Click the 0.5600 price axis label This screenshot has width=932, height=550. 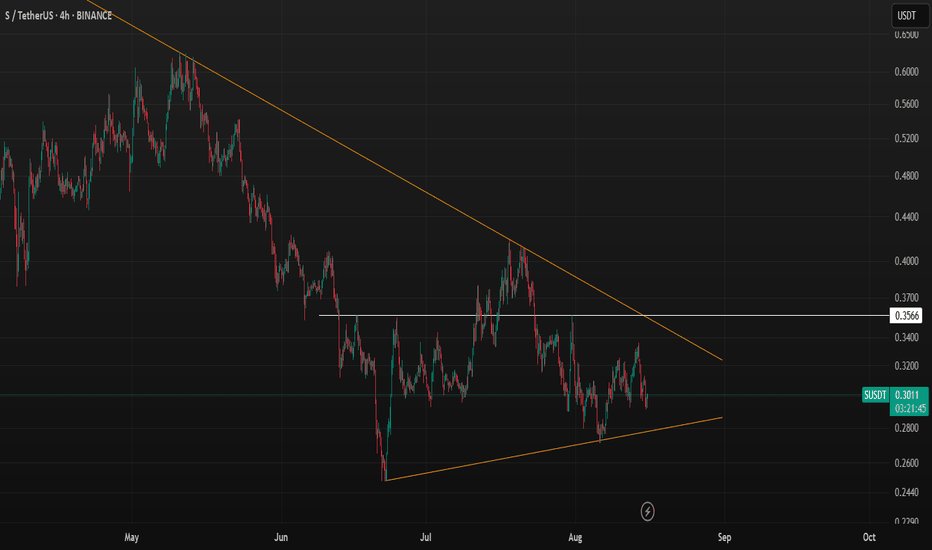click(x=906, y=103)
